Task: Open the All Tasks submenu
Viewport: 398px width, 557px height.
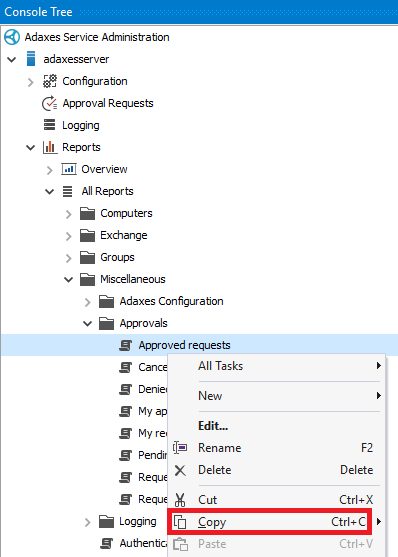Action: (276, 366)
